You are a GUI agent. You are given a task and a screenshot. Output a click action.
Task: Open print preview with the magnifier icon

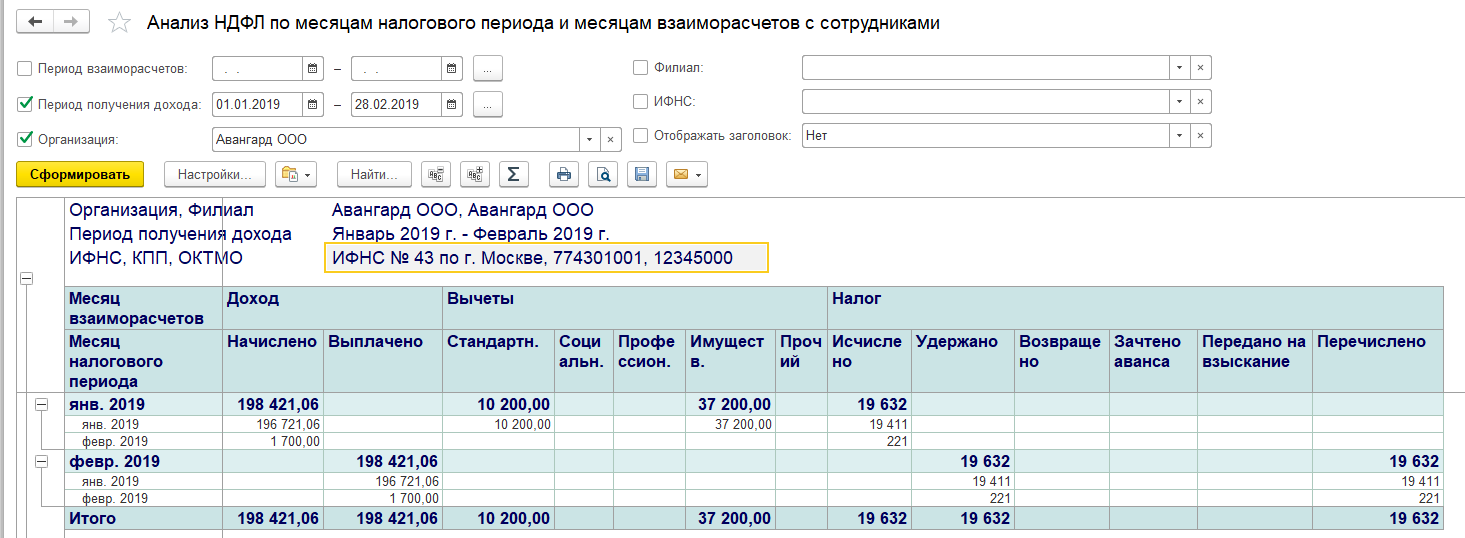tap(603, 174)
